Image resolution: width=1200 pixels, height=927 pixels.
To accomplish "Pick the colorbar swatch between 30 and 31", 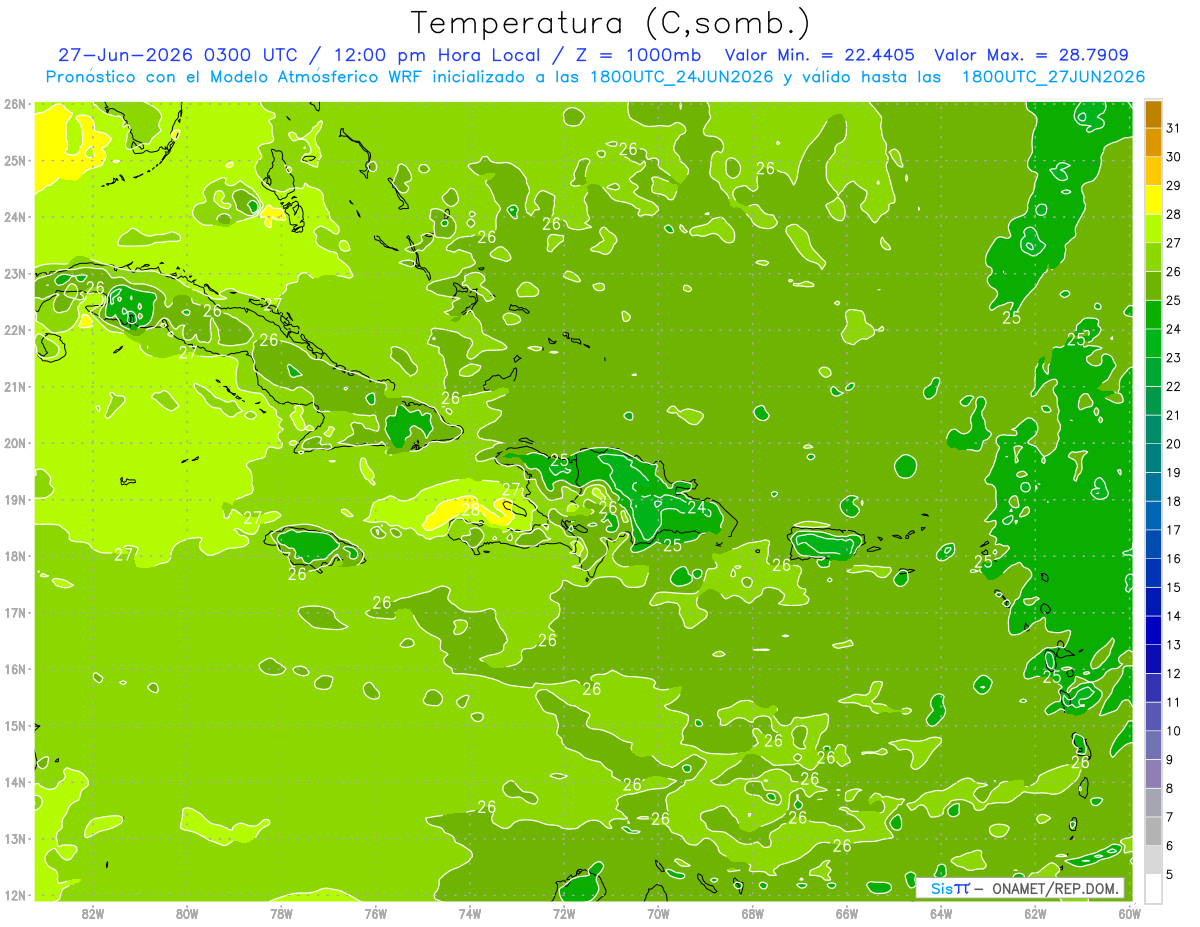I will 1153,142.
